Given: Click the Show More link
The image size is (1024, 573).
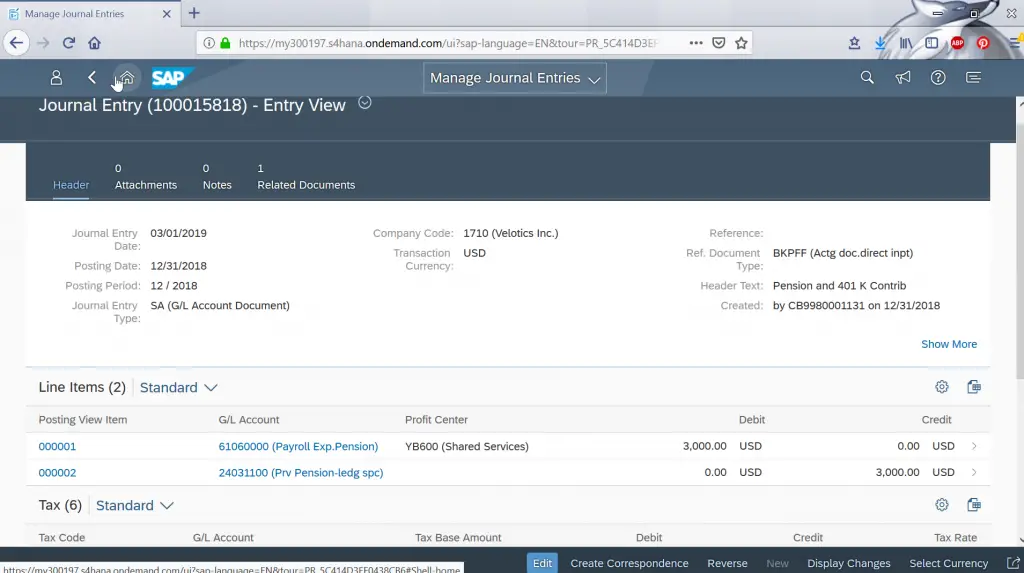Looking at the screenshot, I should (948, 344).
